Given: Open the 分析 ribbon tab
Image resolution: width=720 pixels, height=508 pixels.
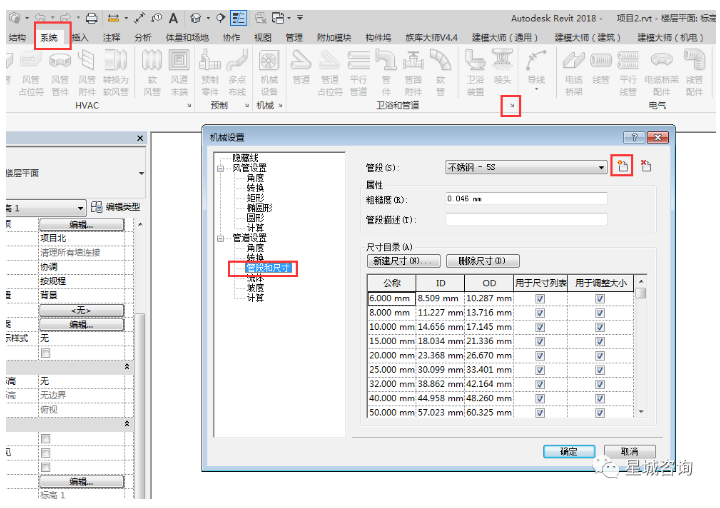Looking at the screenshot, I should coord(143,37).
